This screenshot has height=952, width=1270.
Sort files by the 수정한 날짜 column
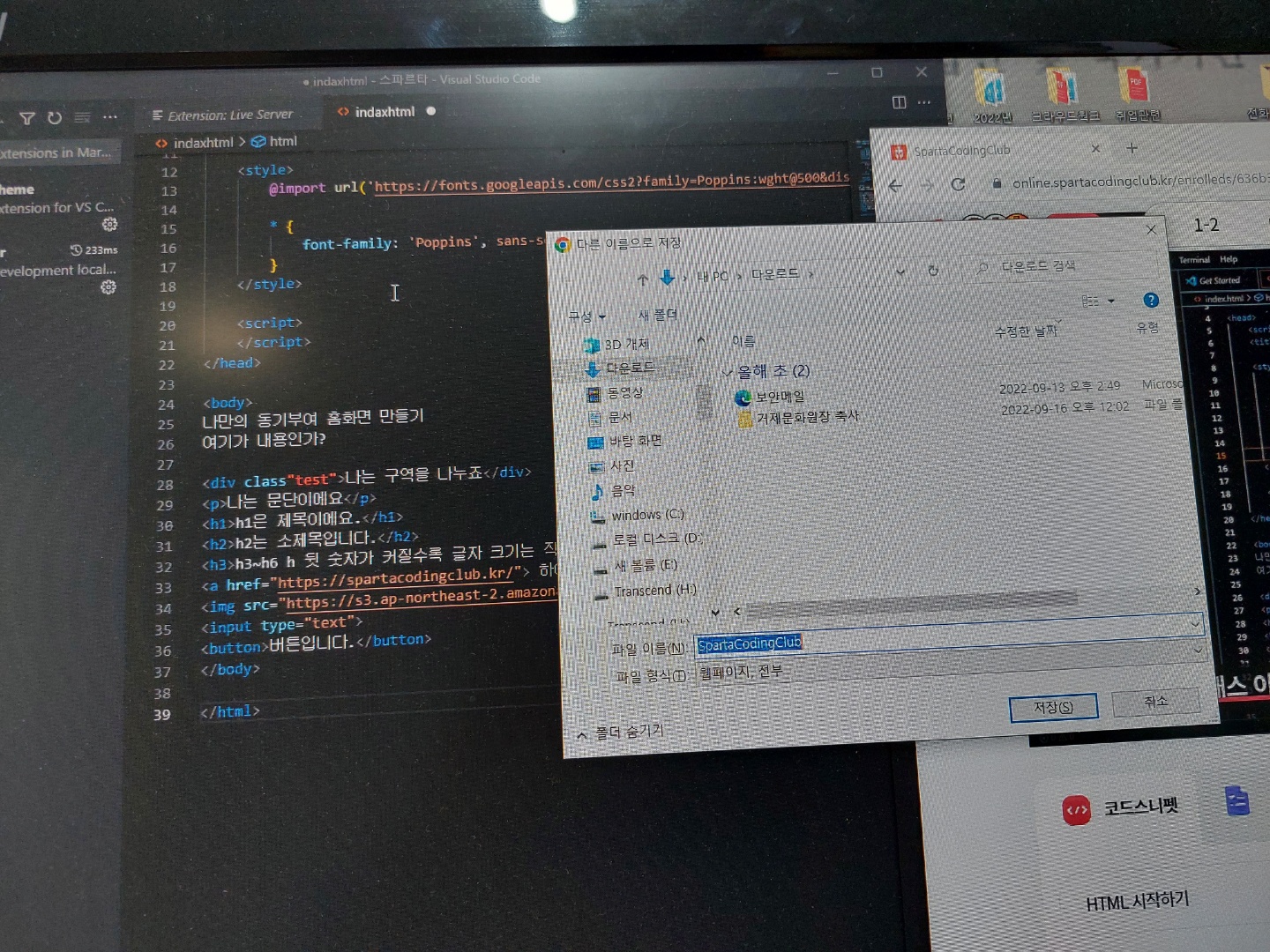(x=1027, y=331)
